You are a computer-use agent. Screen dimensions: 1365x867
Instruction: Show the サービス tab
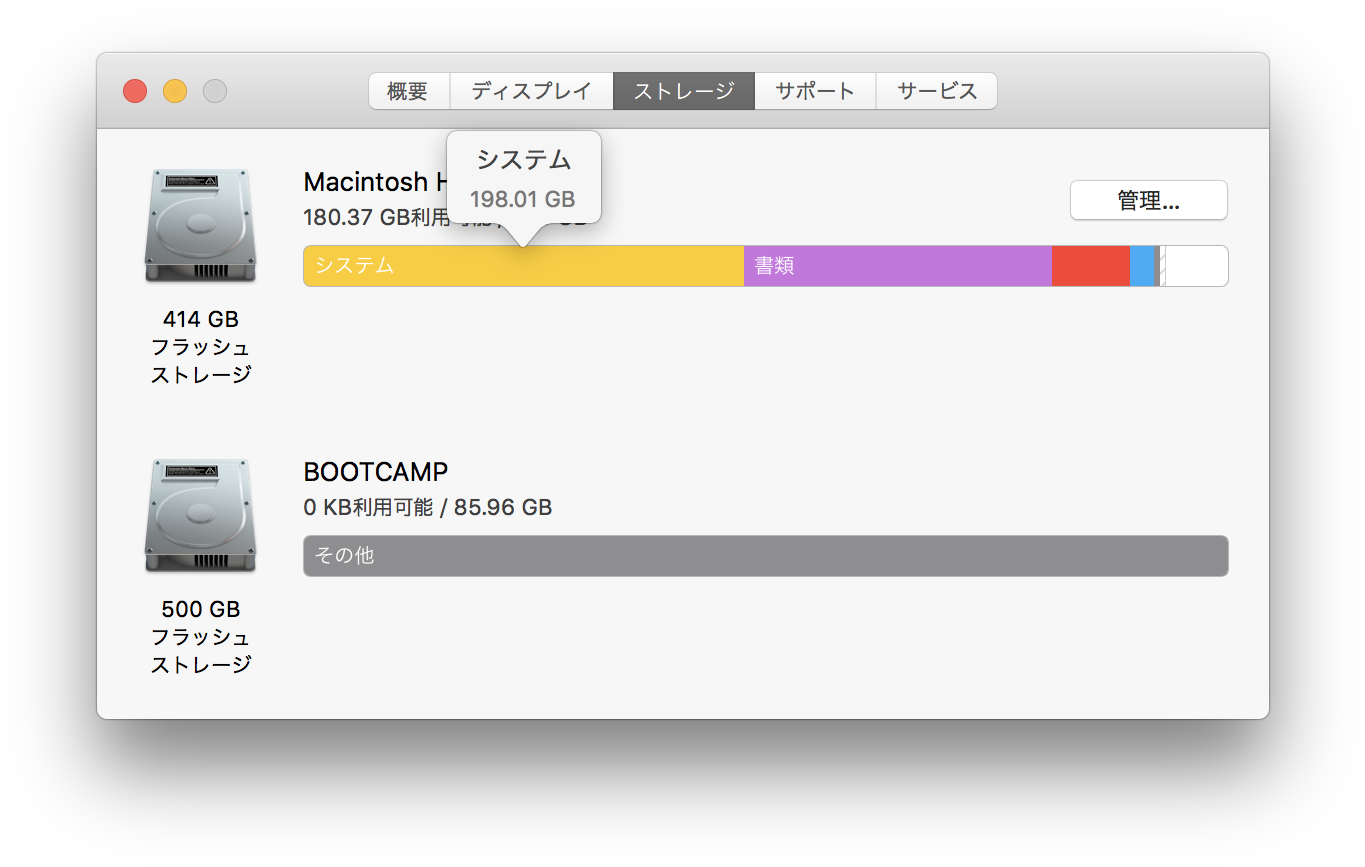coord(936,91)
